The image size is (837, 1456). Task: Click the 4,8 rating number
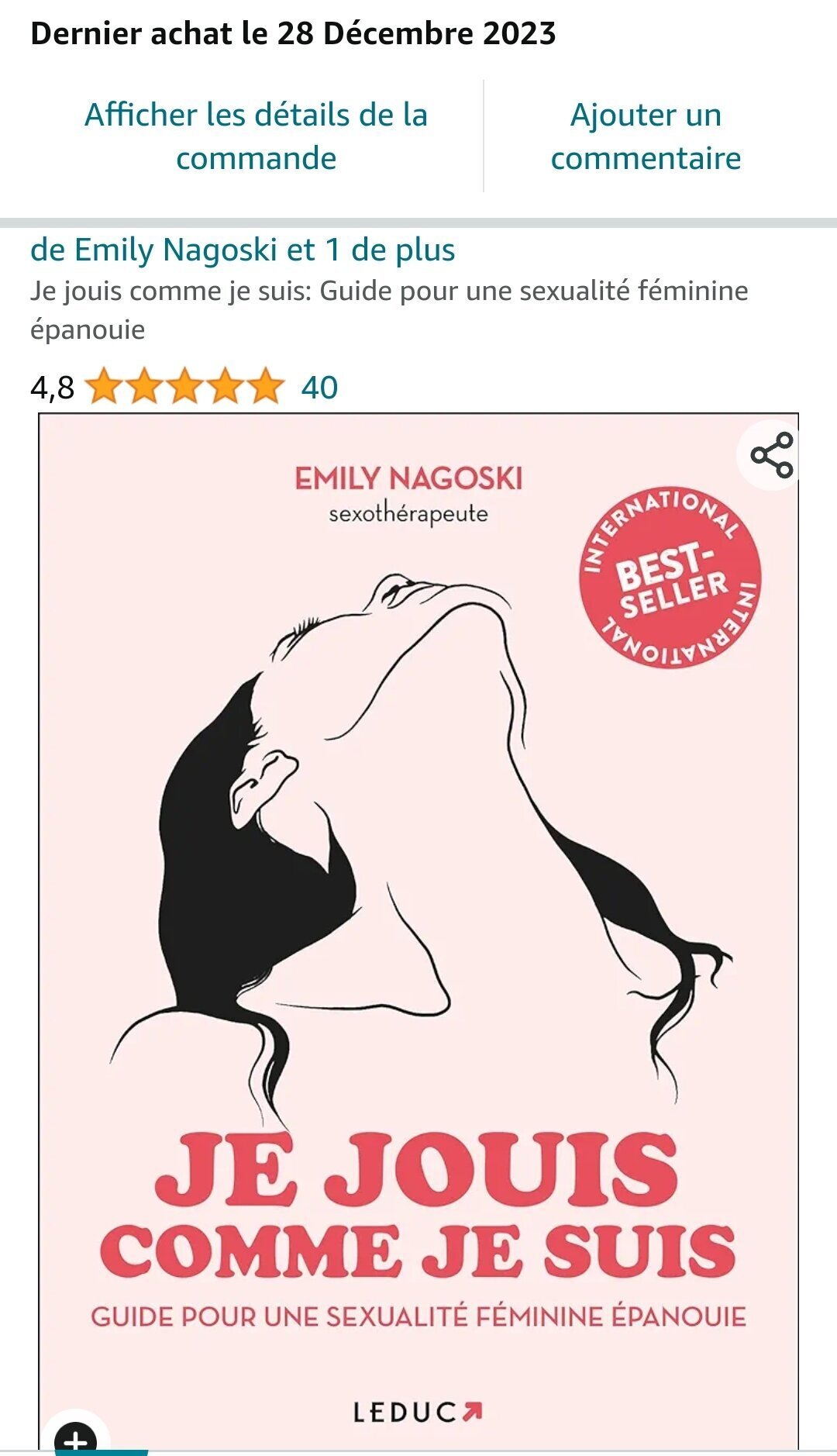tap(52, 388)
